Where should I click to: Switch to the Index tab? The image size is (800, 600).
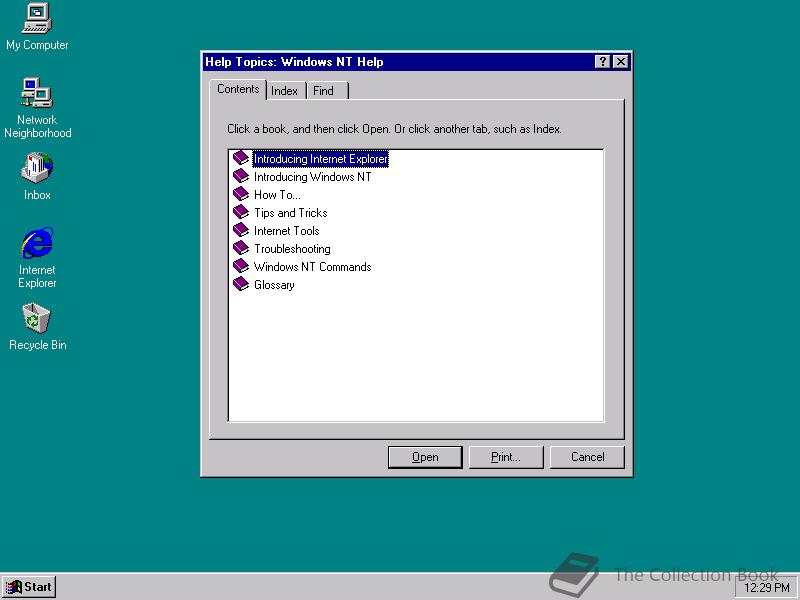pyautogui.click(x=284, y=91)
